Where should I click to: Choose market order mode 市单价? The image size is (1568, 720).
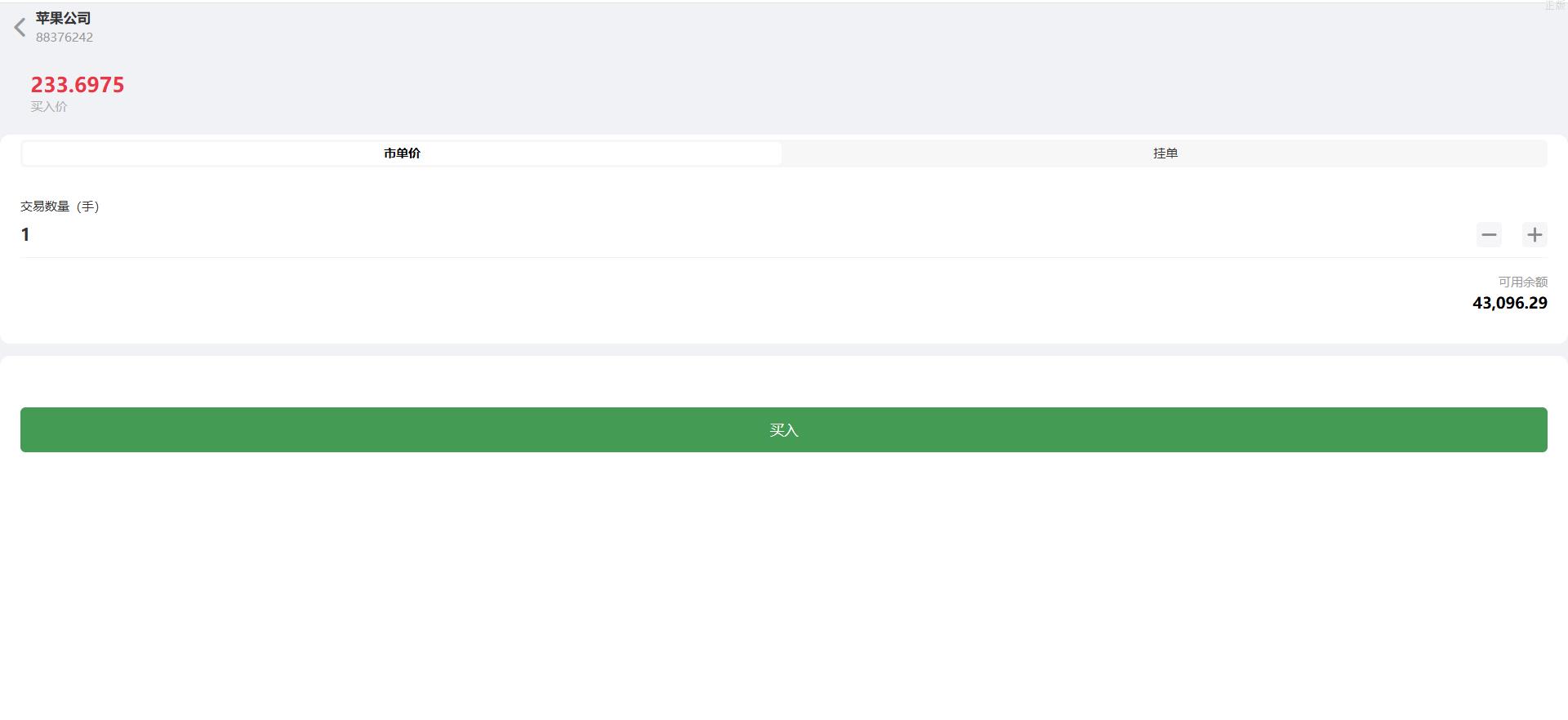tap(402, 153)
